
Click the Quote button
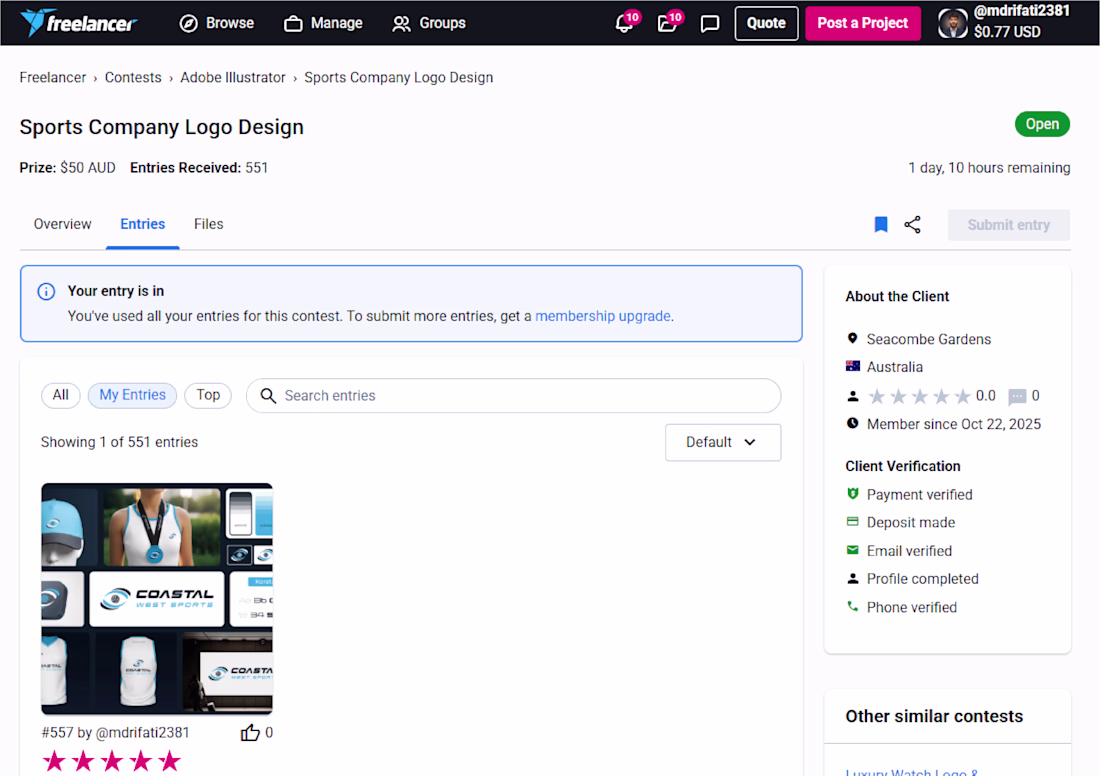tap(766, 23)
